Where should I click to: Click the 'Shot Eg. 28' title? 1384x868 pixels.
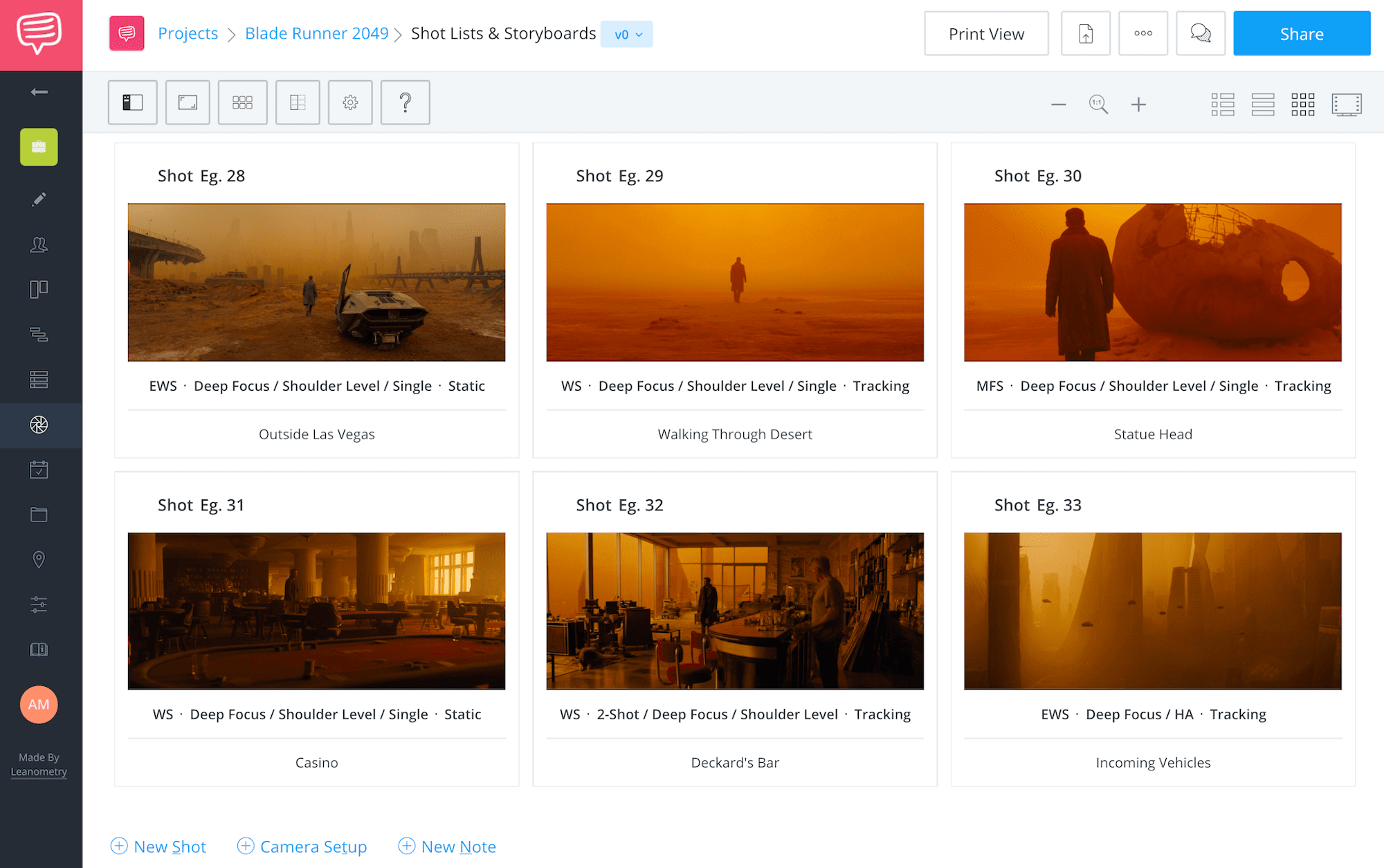(x=201, y=176)
